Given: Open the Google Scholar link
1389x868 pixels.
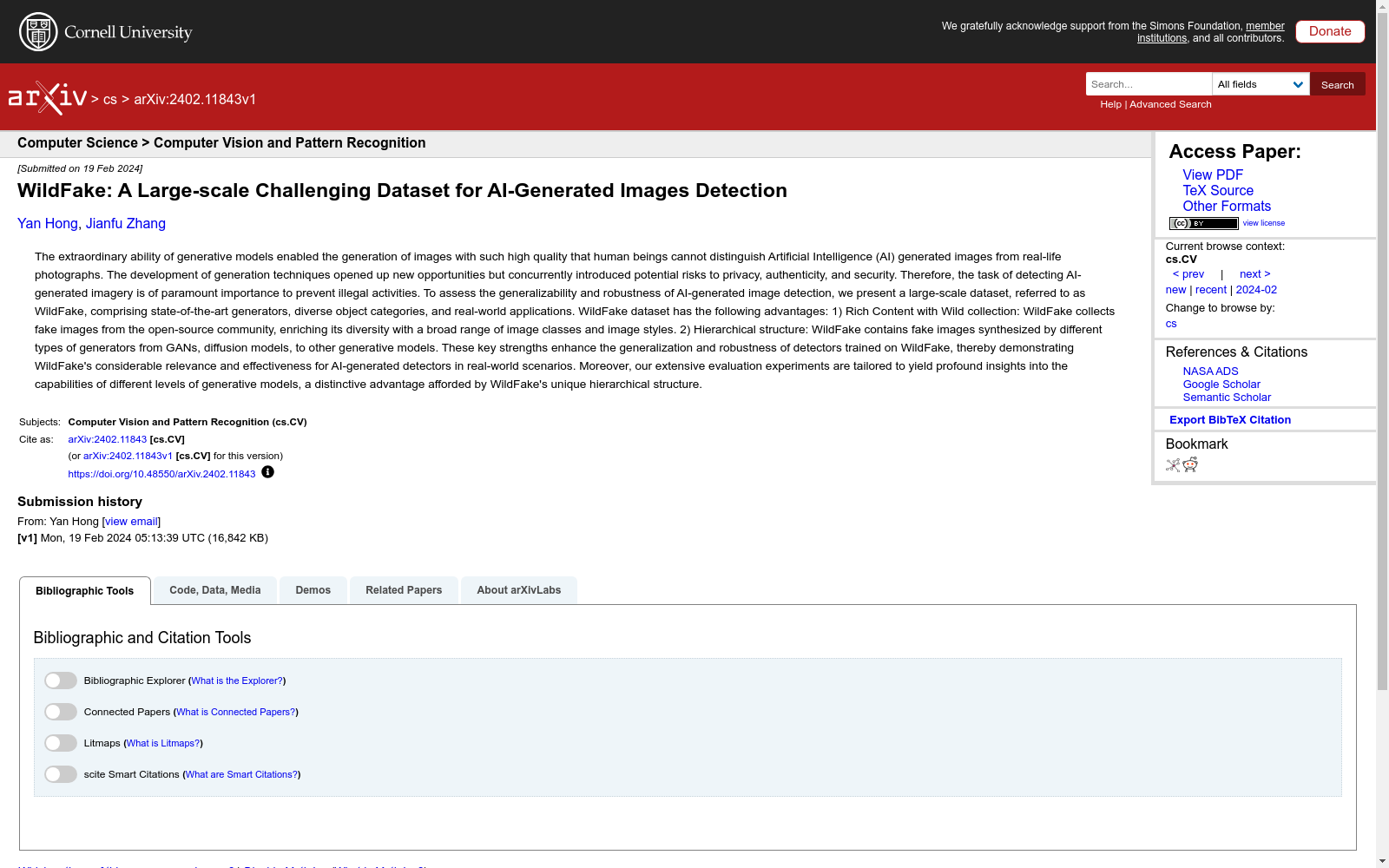Looking at the screenshot, I should [x=1221, y=384].
